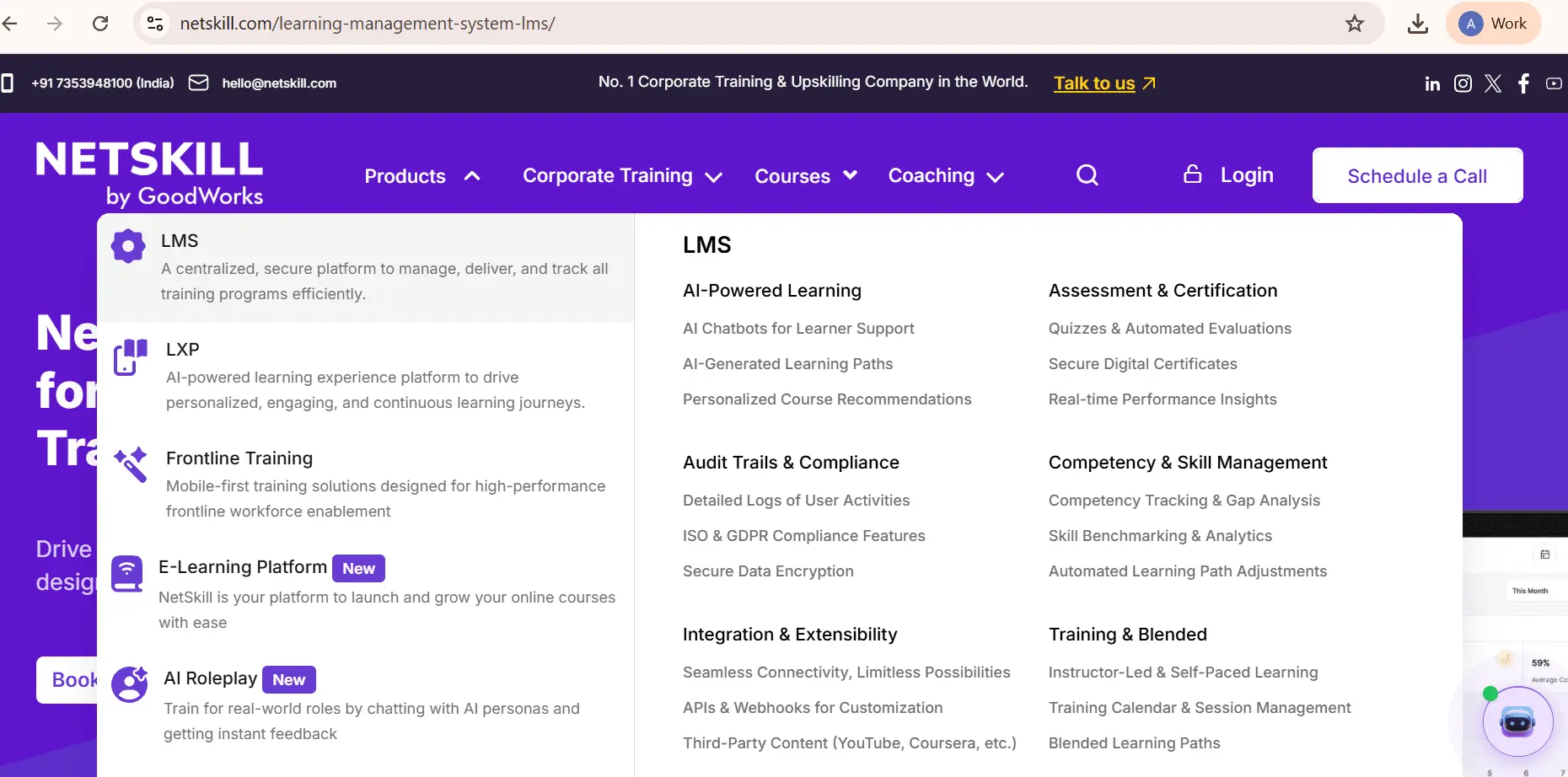Reload the current page
Screen dimensions: 1568x777
point(100,24)
